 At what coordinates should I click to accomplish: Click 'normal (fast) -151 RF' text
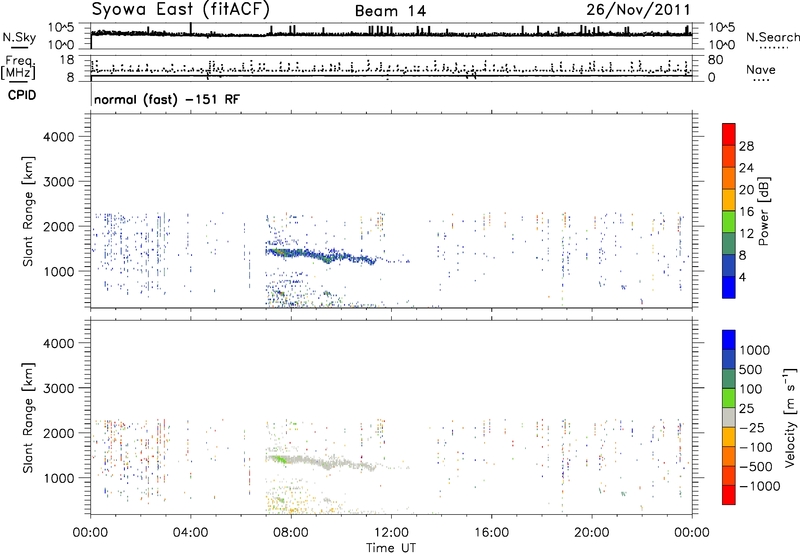(x=167, y=99)
